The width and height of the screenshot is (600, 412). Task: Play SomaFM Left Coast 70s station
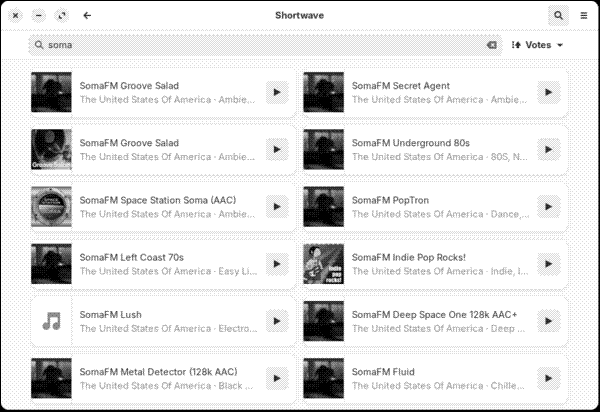point(277,264)
